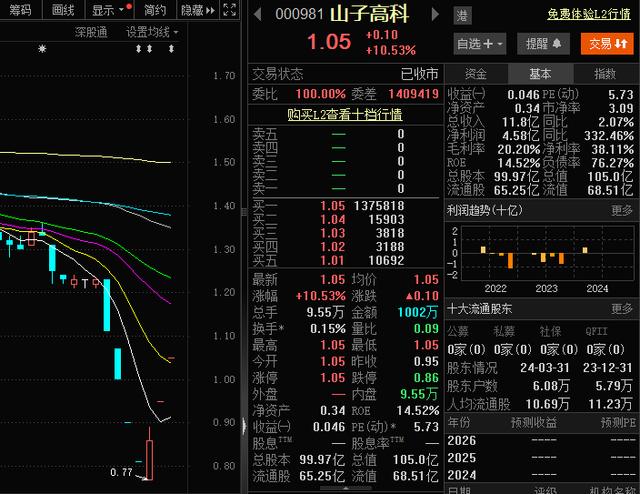
Task: Open the 免费体验L2行情 link
Action: click(x=589, y=14)
